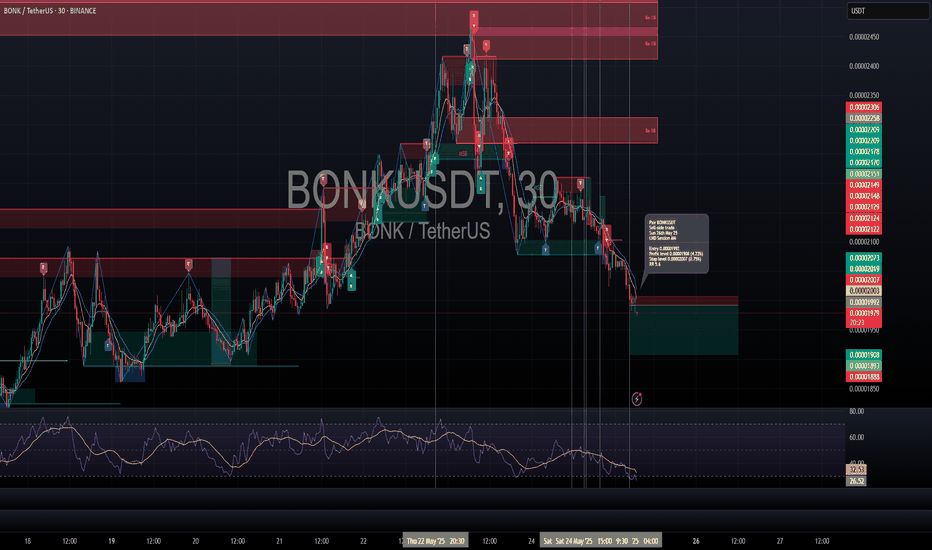
Task: Click the 0.00002003 cream price label
Action: (x=864, y=291)
